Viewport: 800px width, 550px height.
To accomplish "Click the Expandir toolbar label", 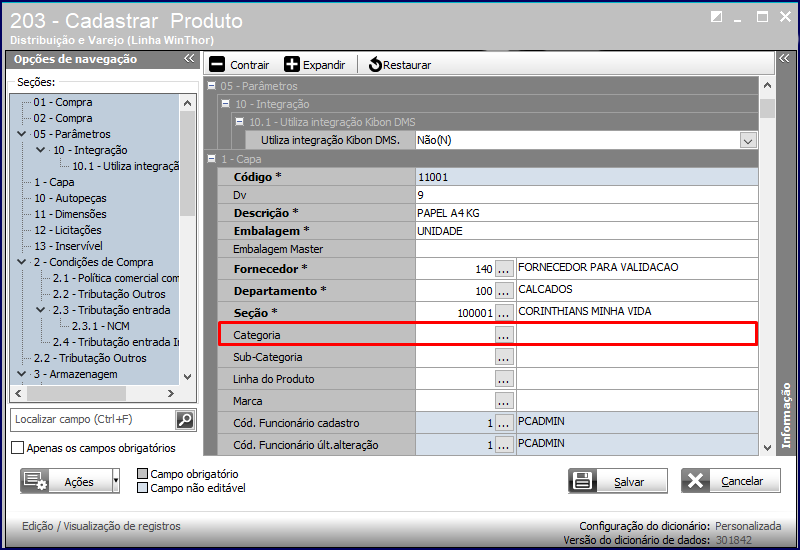I will [324, 65].
